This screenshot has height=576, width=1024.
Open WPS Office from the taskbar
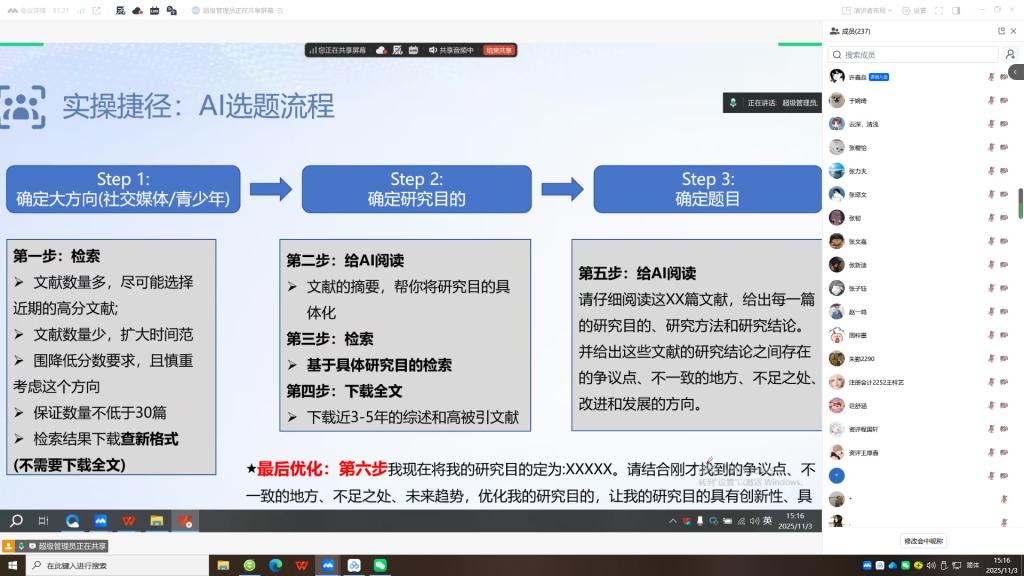tap(301, 565)
